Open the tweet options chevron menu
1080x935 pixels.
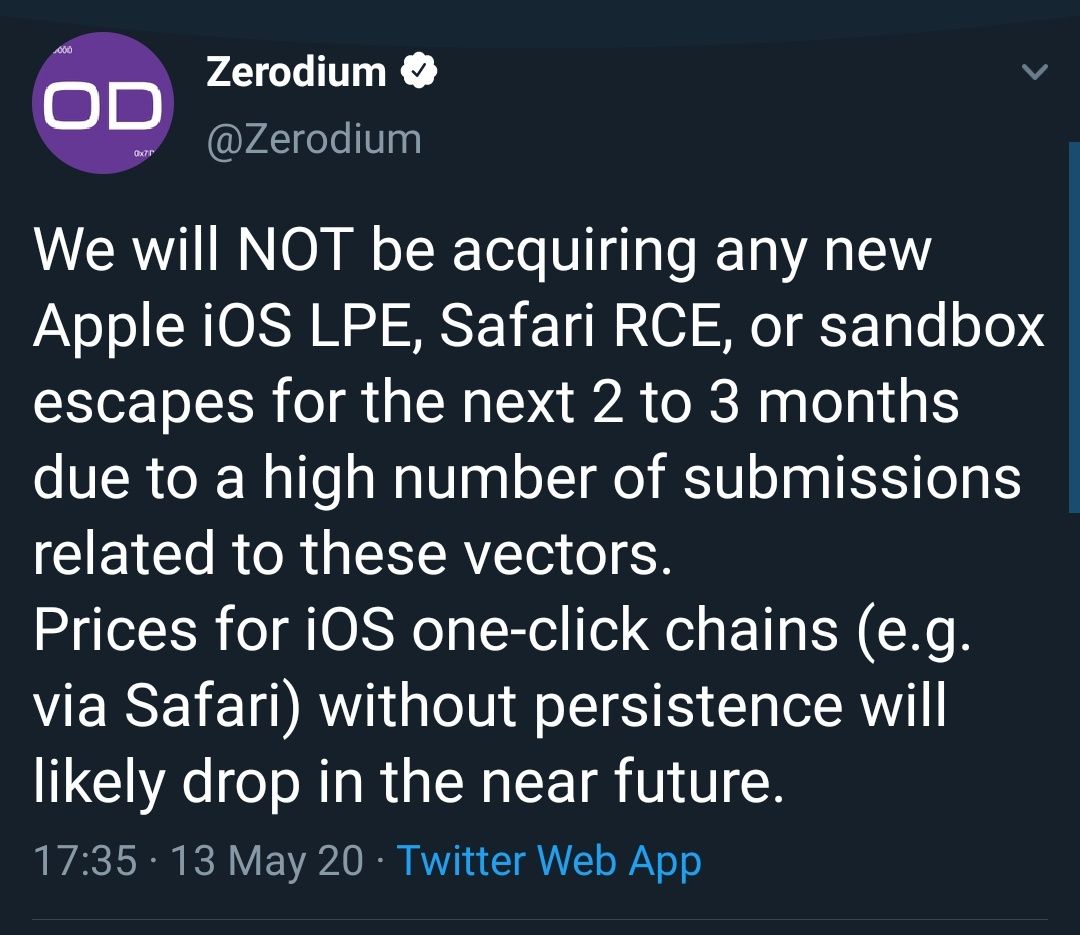pyautogui.click(x=1036, y=73)
